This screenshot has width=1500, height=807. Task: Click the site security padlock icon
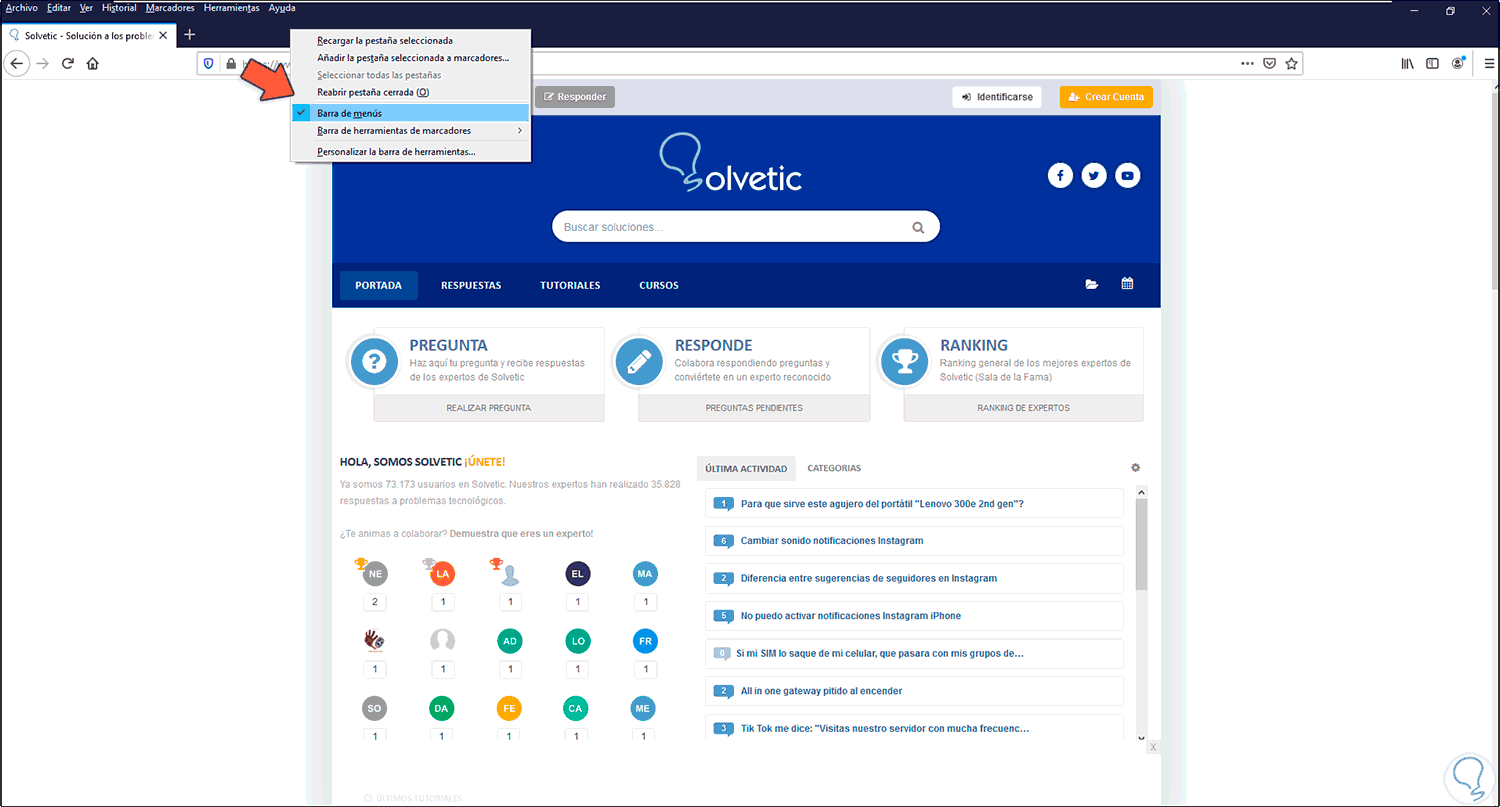[231, 63]
